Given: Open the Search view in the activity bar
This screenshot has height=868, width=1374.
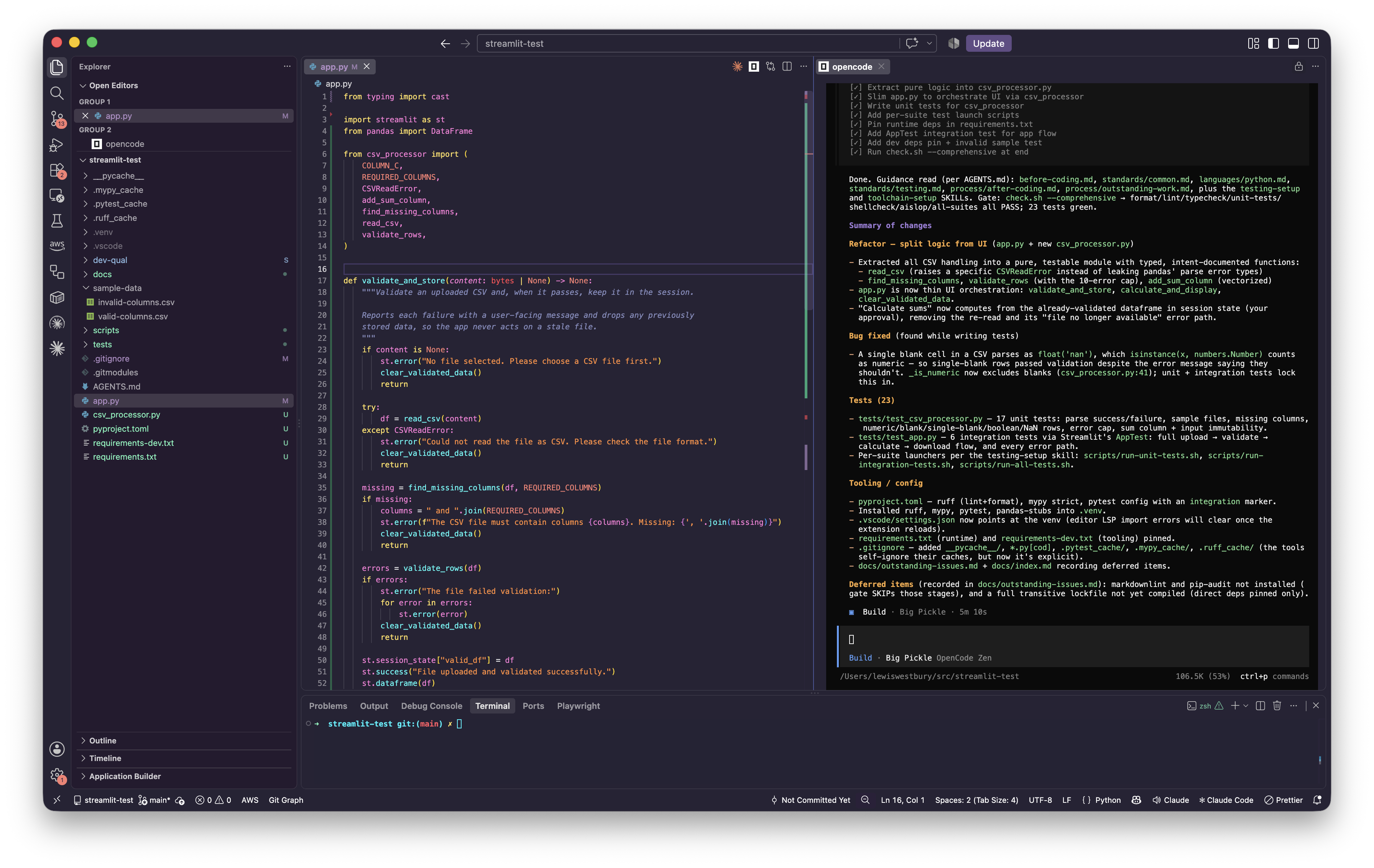Looking at the screenshot, I should 56,92.
